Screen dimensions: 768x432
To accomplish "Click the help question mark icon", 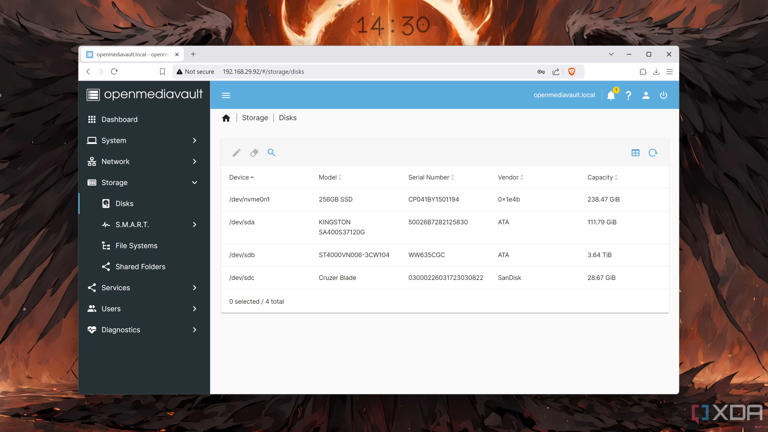I will click(x=628, y=96).
